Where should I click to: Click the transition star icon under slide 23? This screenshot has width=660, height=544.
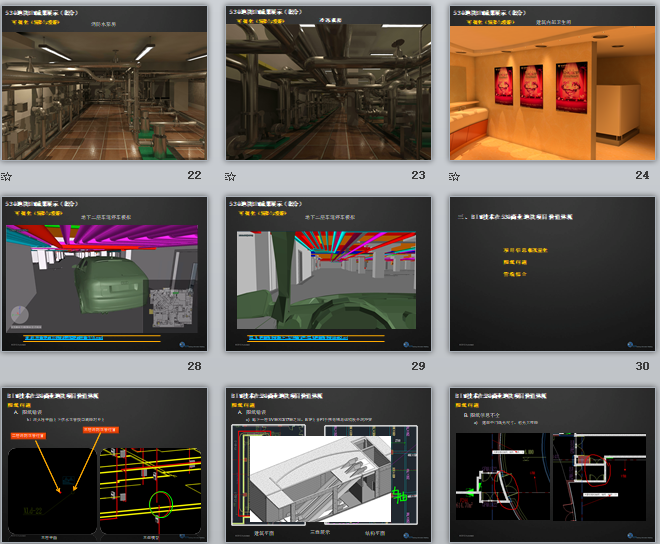(x=231, y=176)
